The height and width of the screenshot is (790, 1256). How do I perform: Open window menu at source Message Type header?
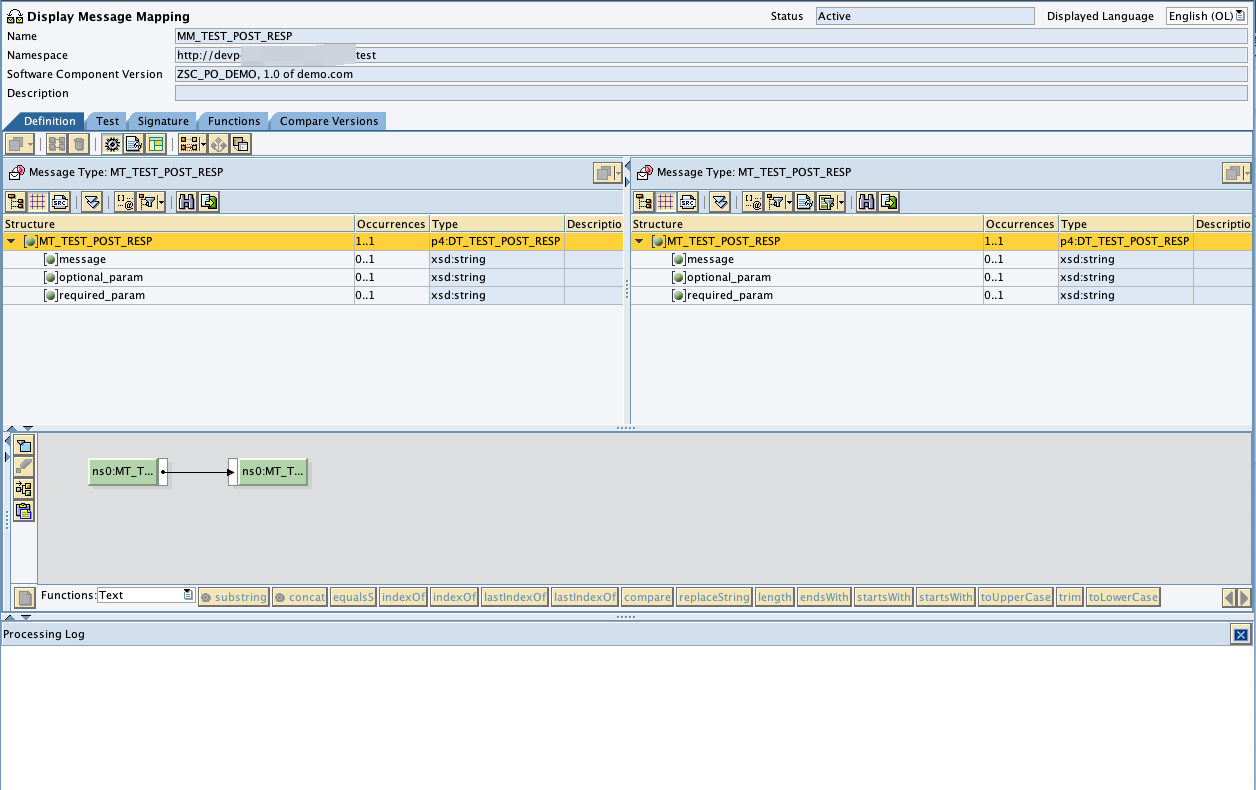coord(606,173)
